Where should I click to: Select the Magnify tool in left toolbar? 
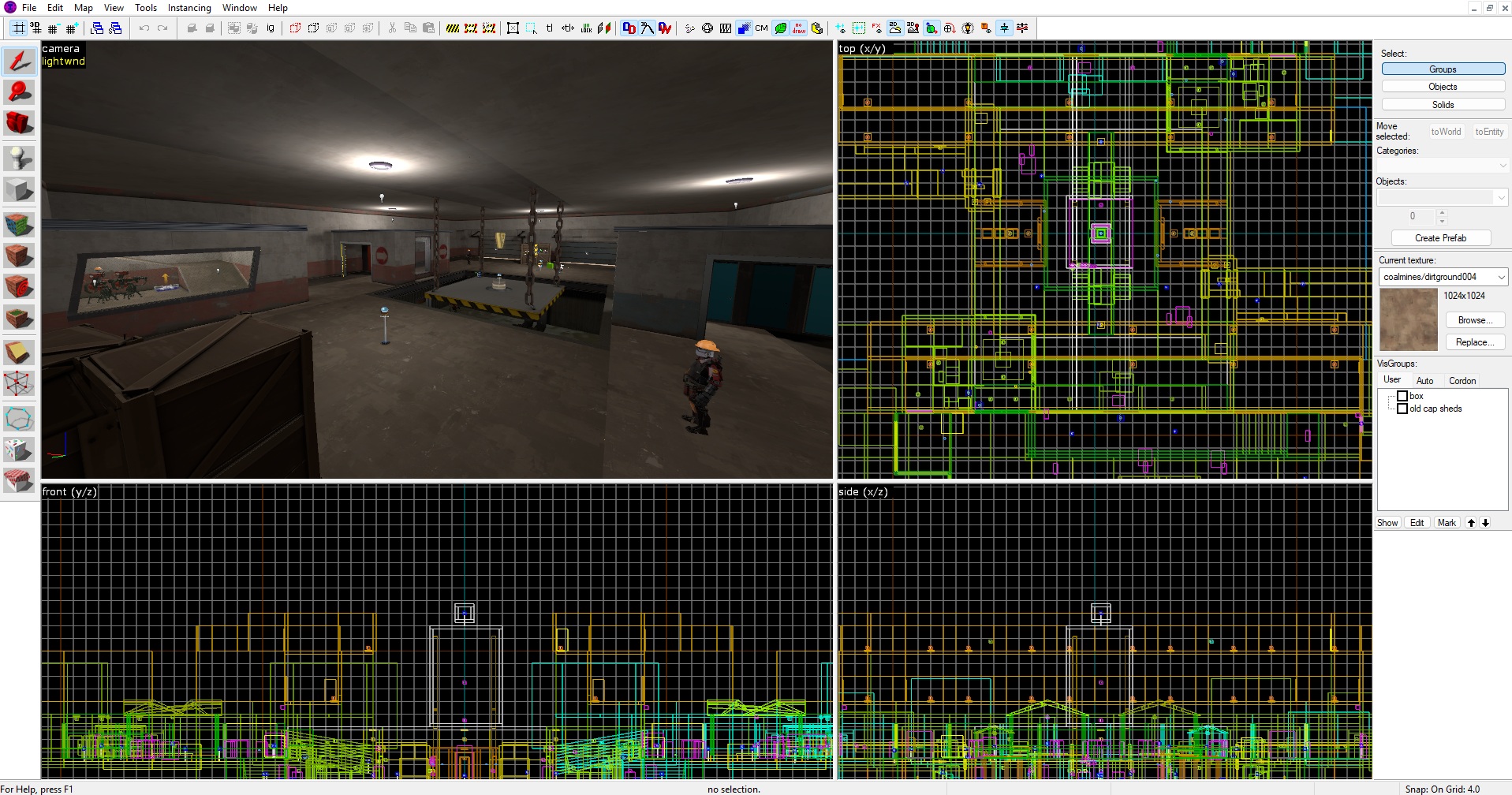tap(19, 92)
